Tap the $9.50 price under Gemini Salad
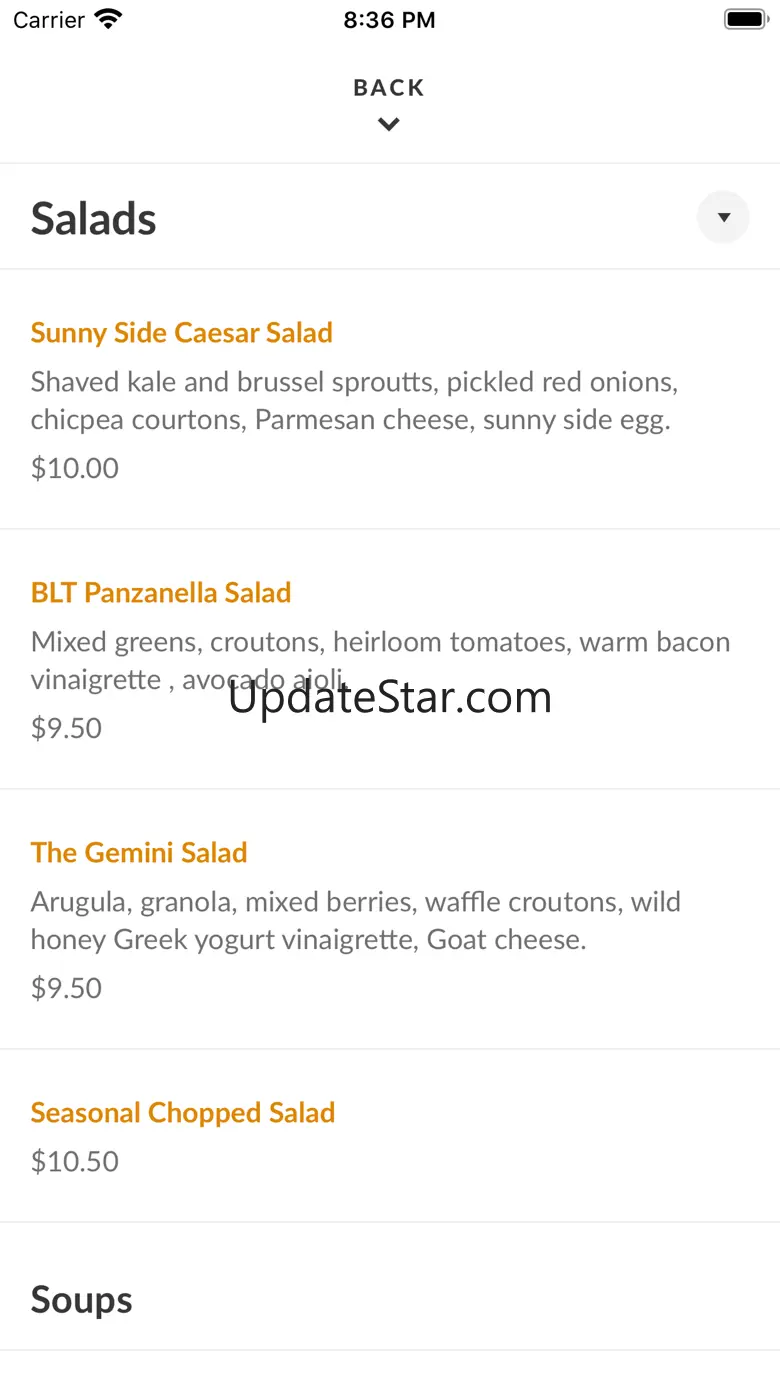 67,988
